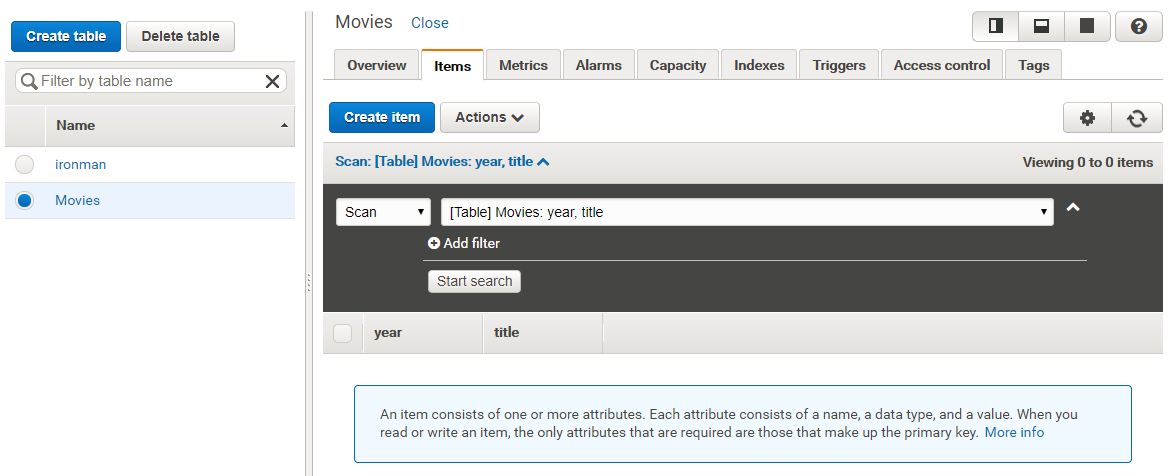Screen dimensions: 1171x476
Task: Switch to full-screen panel layout icon
Action: [x=1086, y=27]
